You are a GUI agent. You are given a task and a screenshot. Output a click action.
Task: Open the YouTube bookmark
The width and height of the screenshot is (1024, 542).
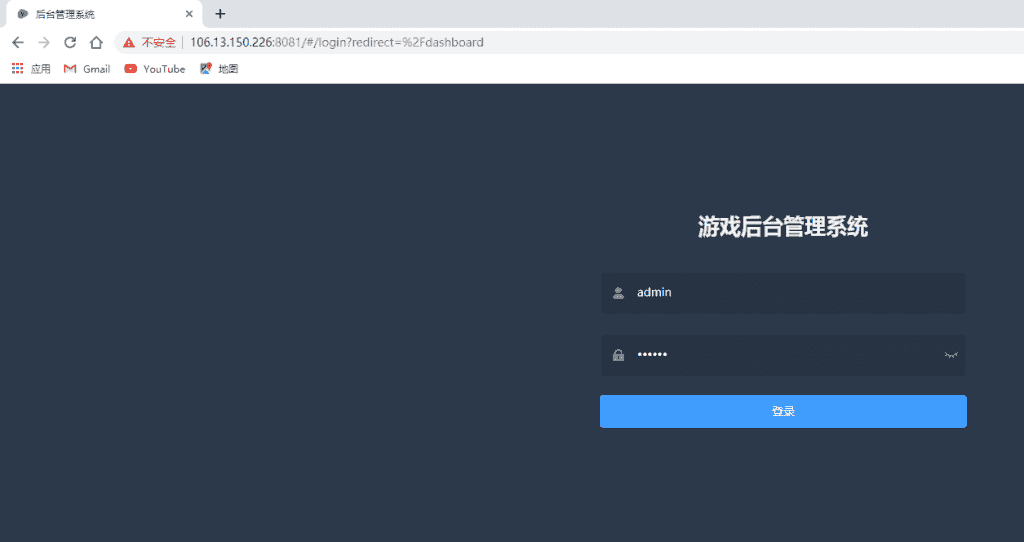click(155, 69)
